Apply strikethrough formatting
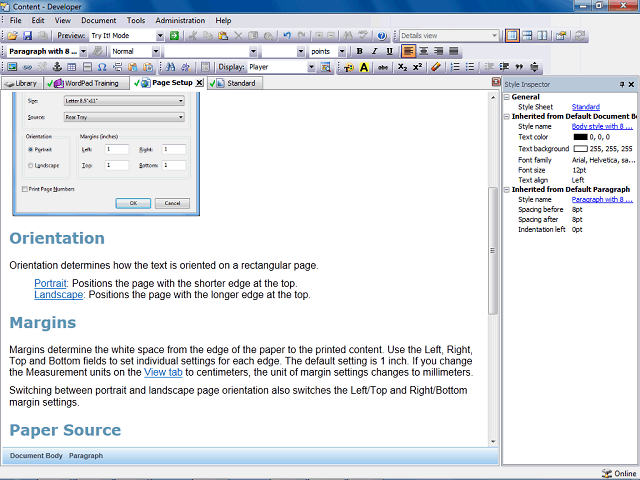Viewport: 640px width, 480px height. point(382,67)
